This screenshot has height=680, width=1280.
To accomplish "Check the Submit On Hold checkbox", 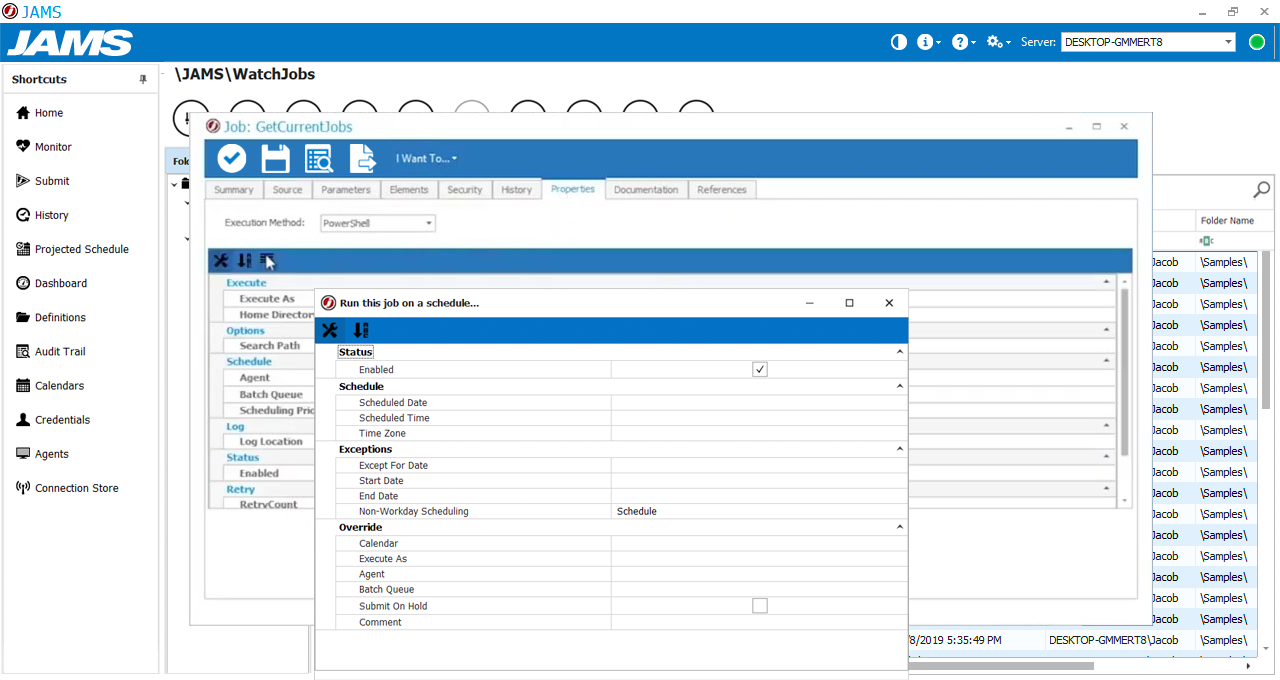I will pos(760,605).
